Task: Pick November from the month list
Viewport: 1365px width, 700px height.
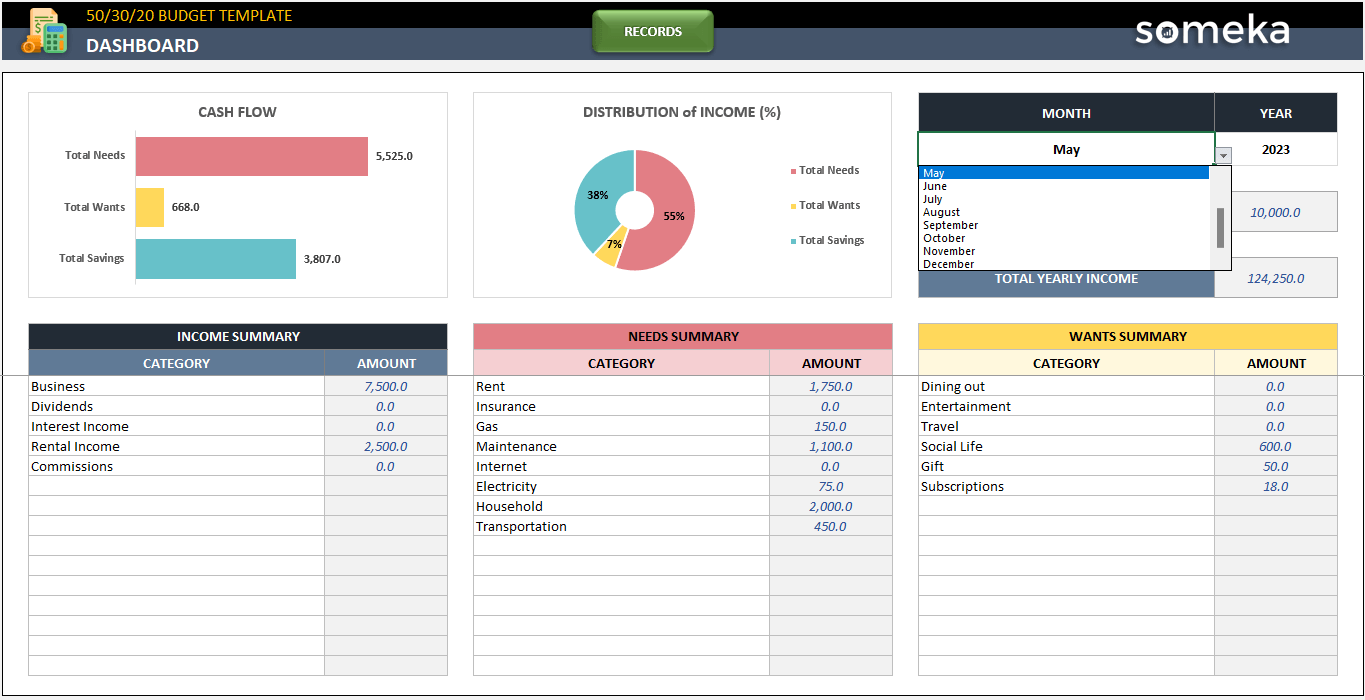Action: [x=1064, y=251]
